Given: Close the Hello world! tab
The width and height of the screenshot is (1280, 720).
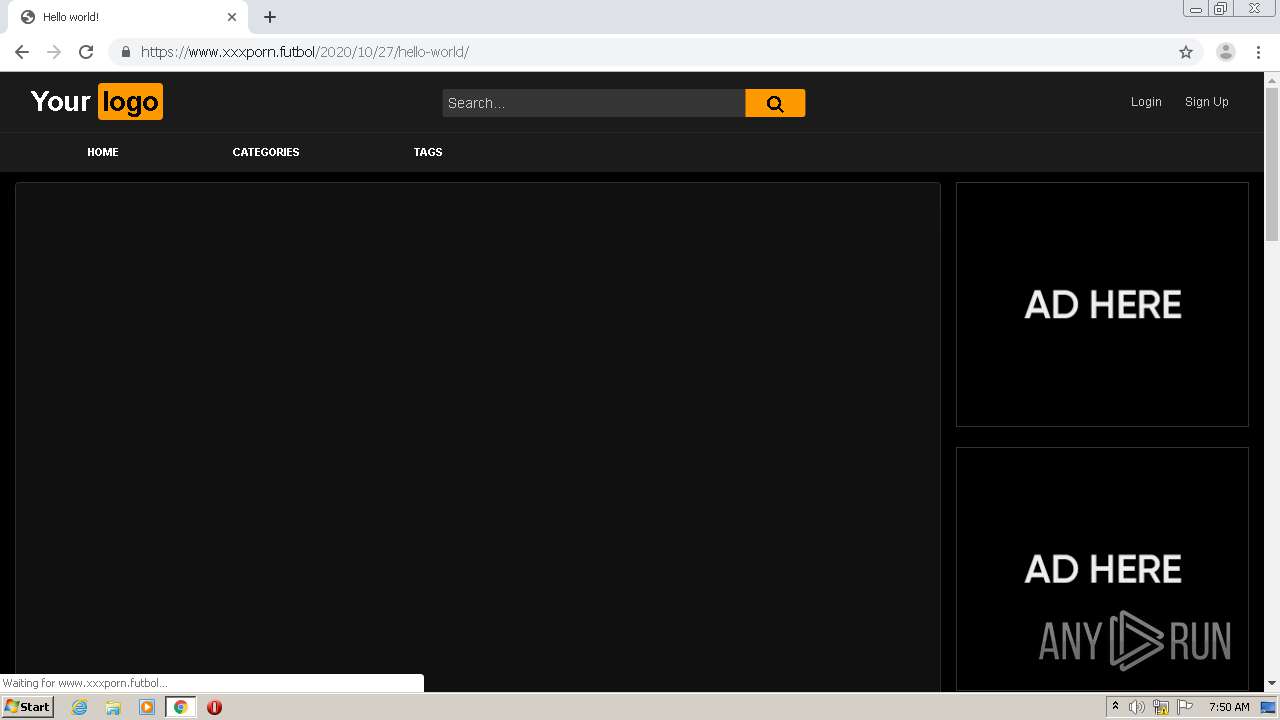Looking at the screenshot, I should (232, 17).
